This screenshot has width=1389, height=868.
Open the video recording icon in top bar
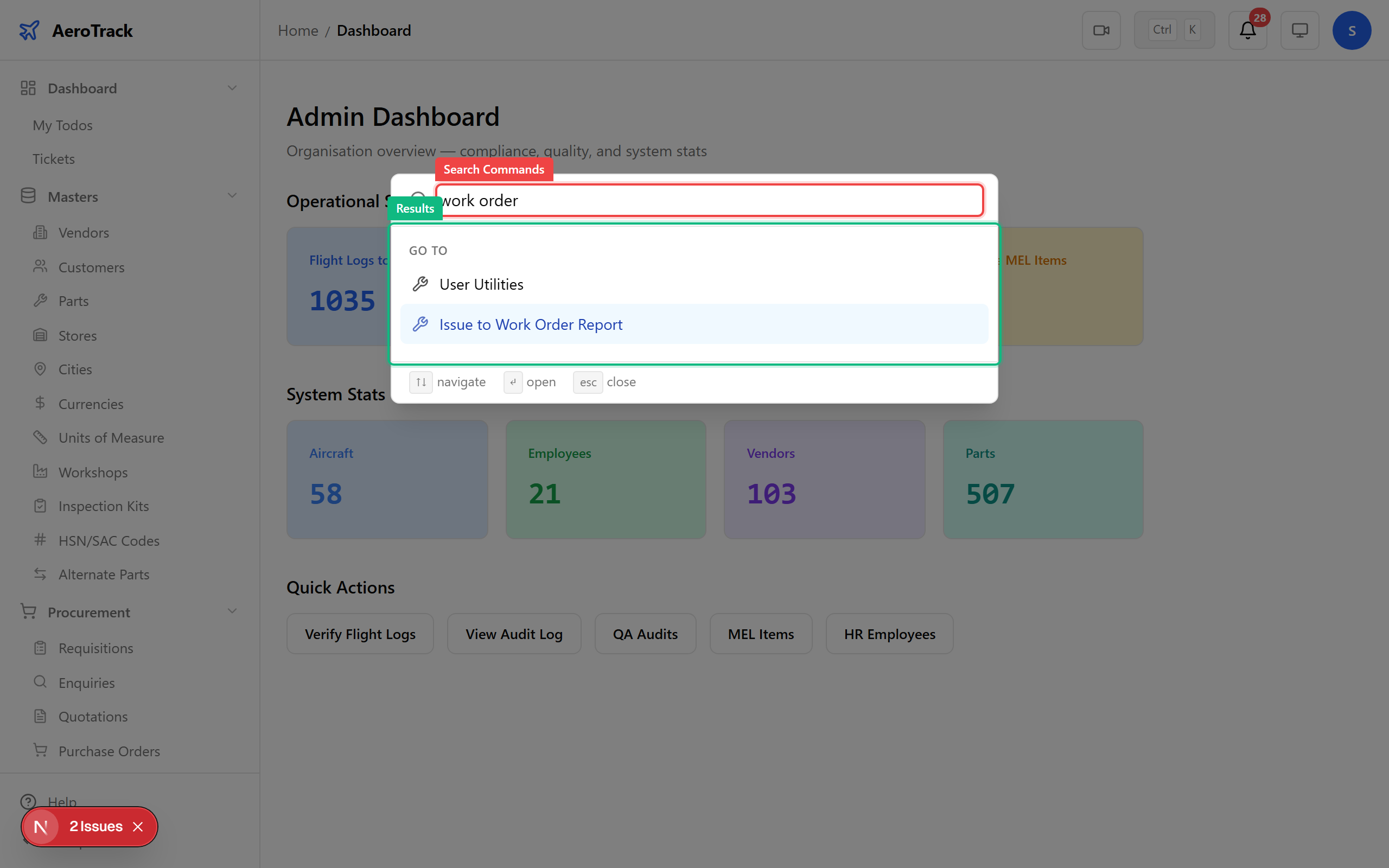(1101, 30)
